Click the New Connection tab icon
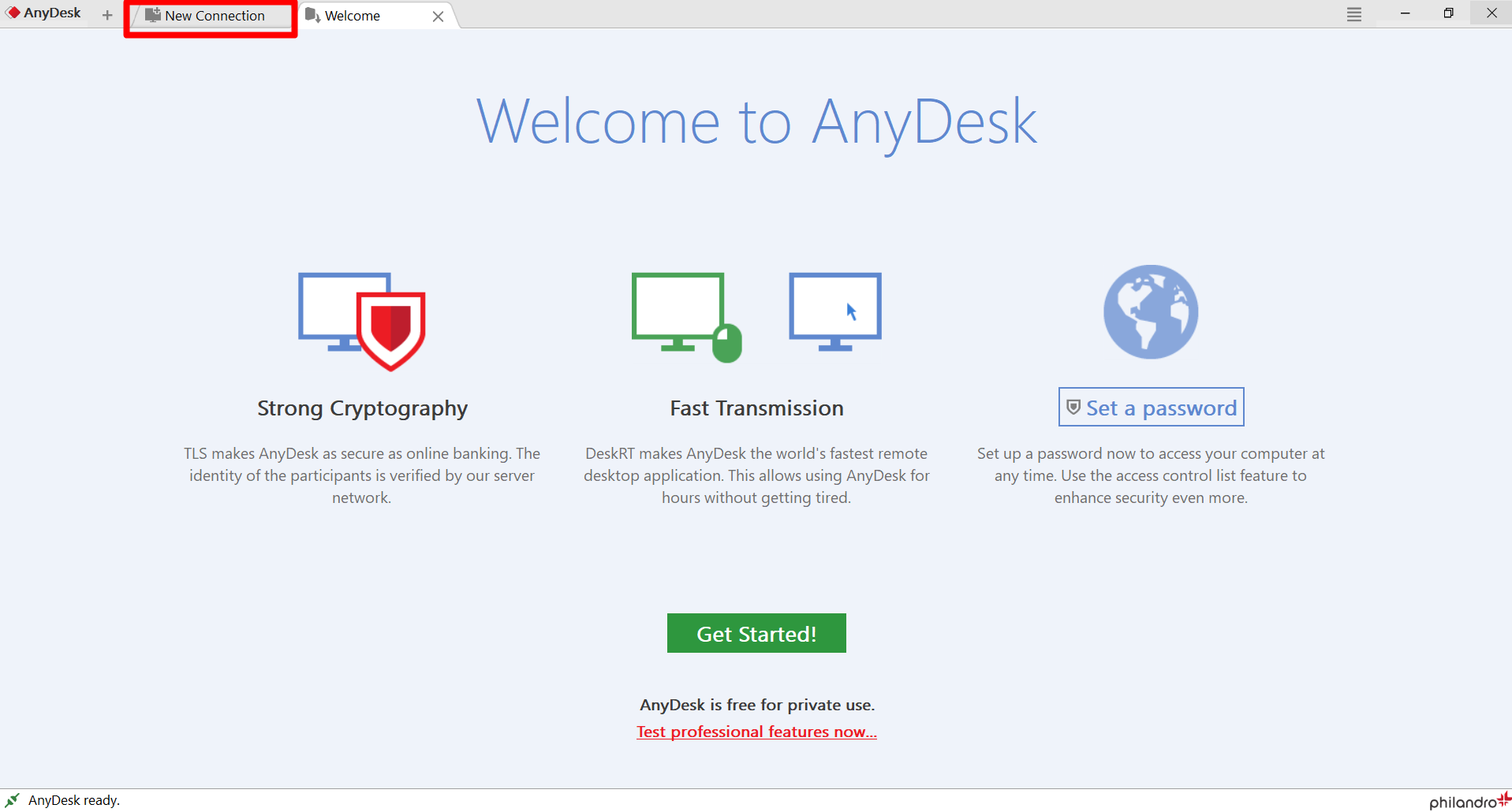 point(153,15)
